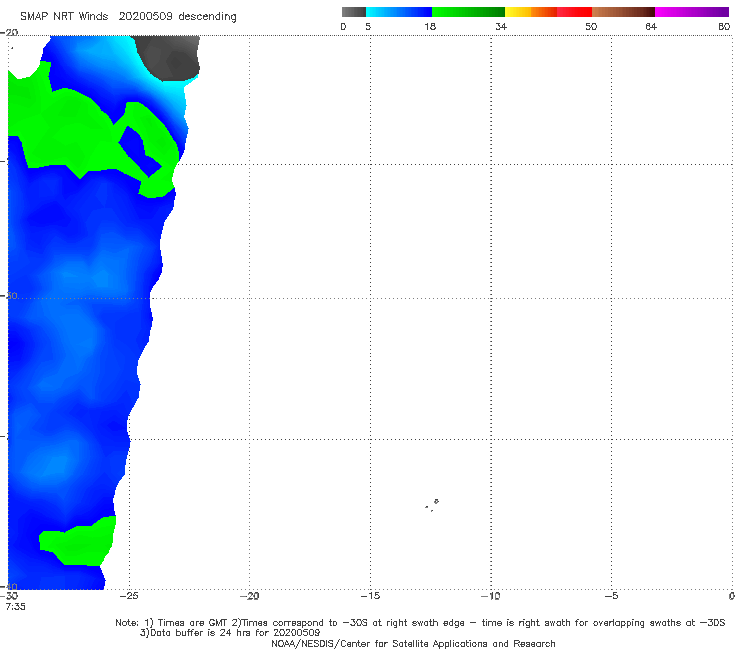
Task: Click the green segment of the color bar
Action: coord(468,12)
